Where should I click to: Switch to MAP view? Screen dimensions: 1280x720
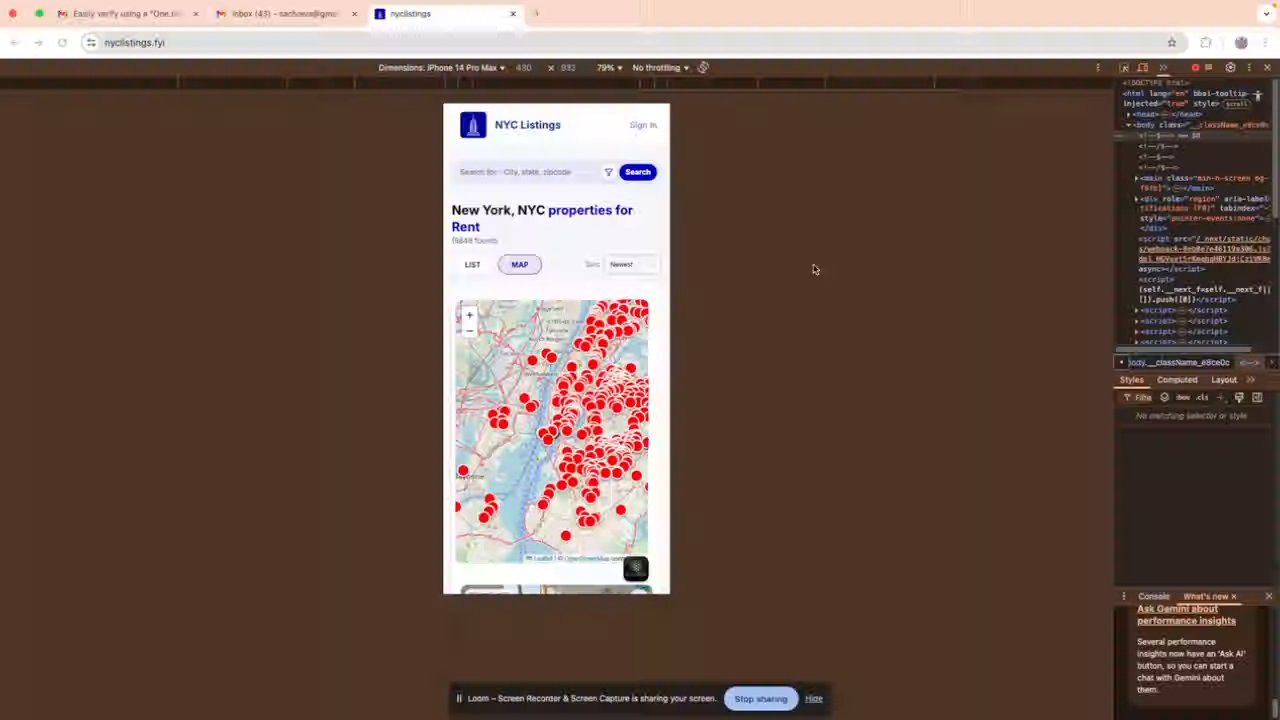click(x=520, y=265)
